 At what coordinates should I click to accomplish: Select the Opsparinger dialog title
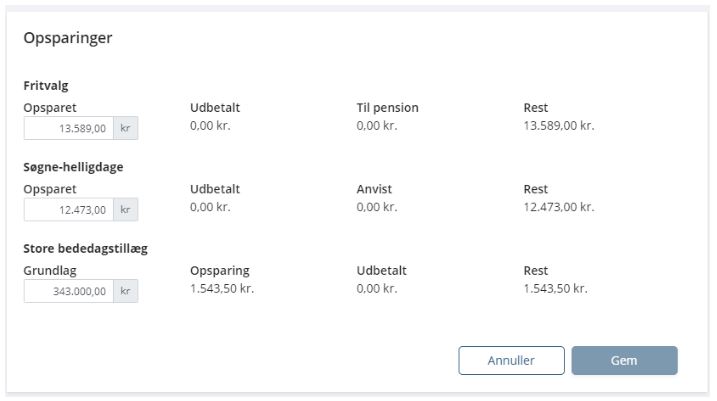coord(68,38)
